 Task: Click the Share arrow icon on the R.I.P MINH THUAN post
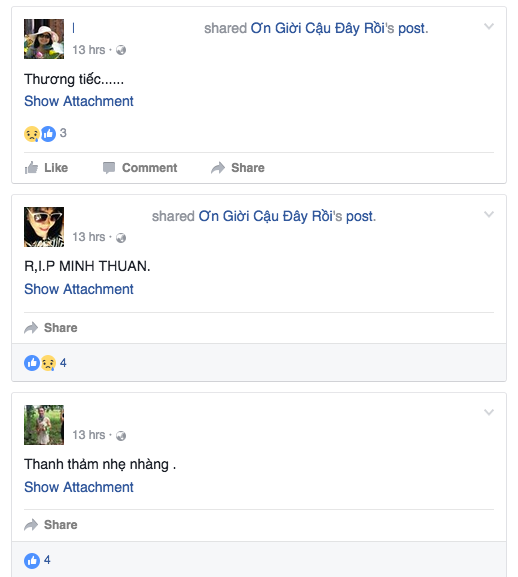click(x=31, y=328)
